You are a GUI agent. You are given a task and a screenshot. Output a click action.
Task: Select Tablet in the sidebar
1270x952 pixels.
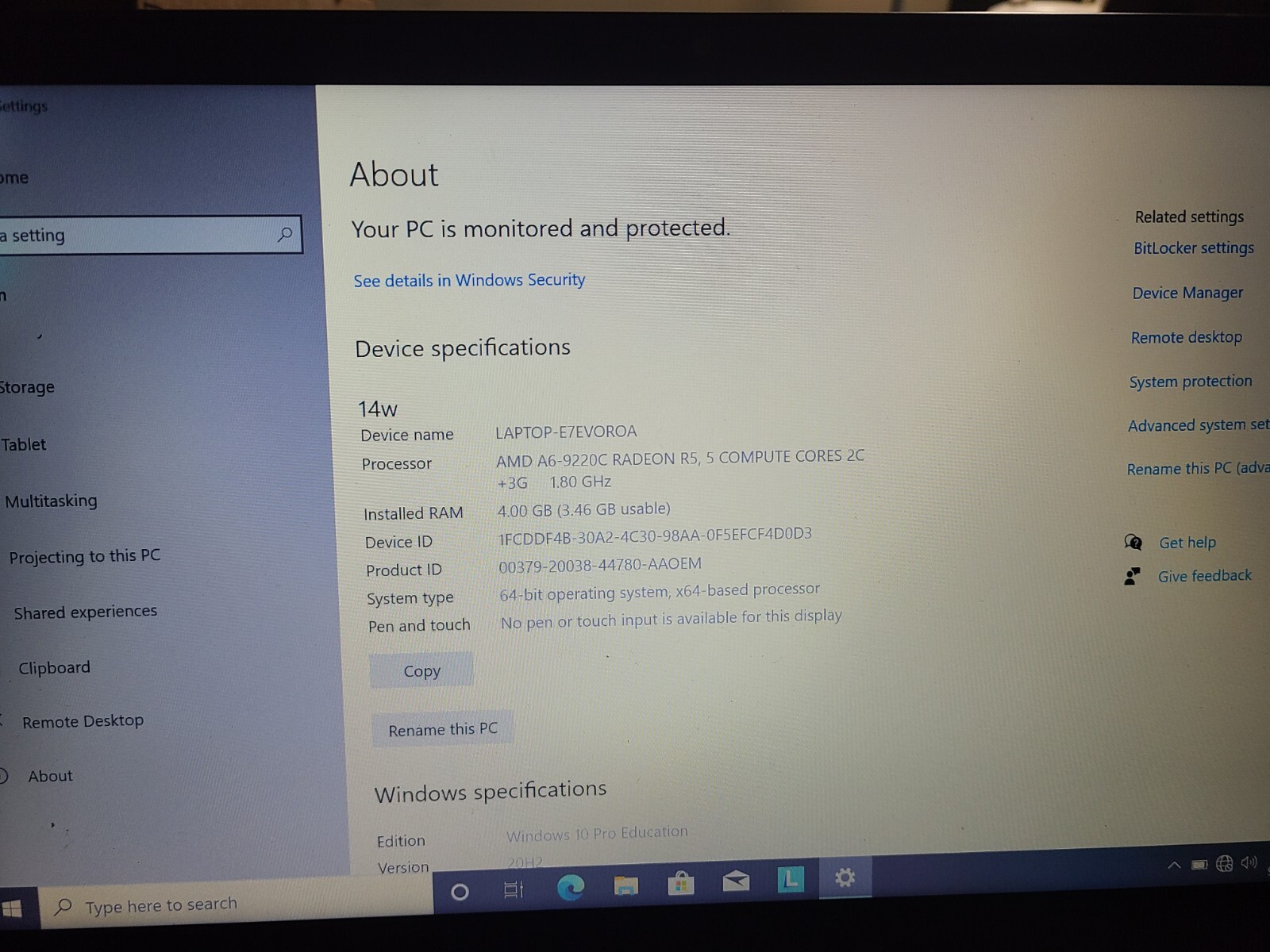click(24, 444)
